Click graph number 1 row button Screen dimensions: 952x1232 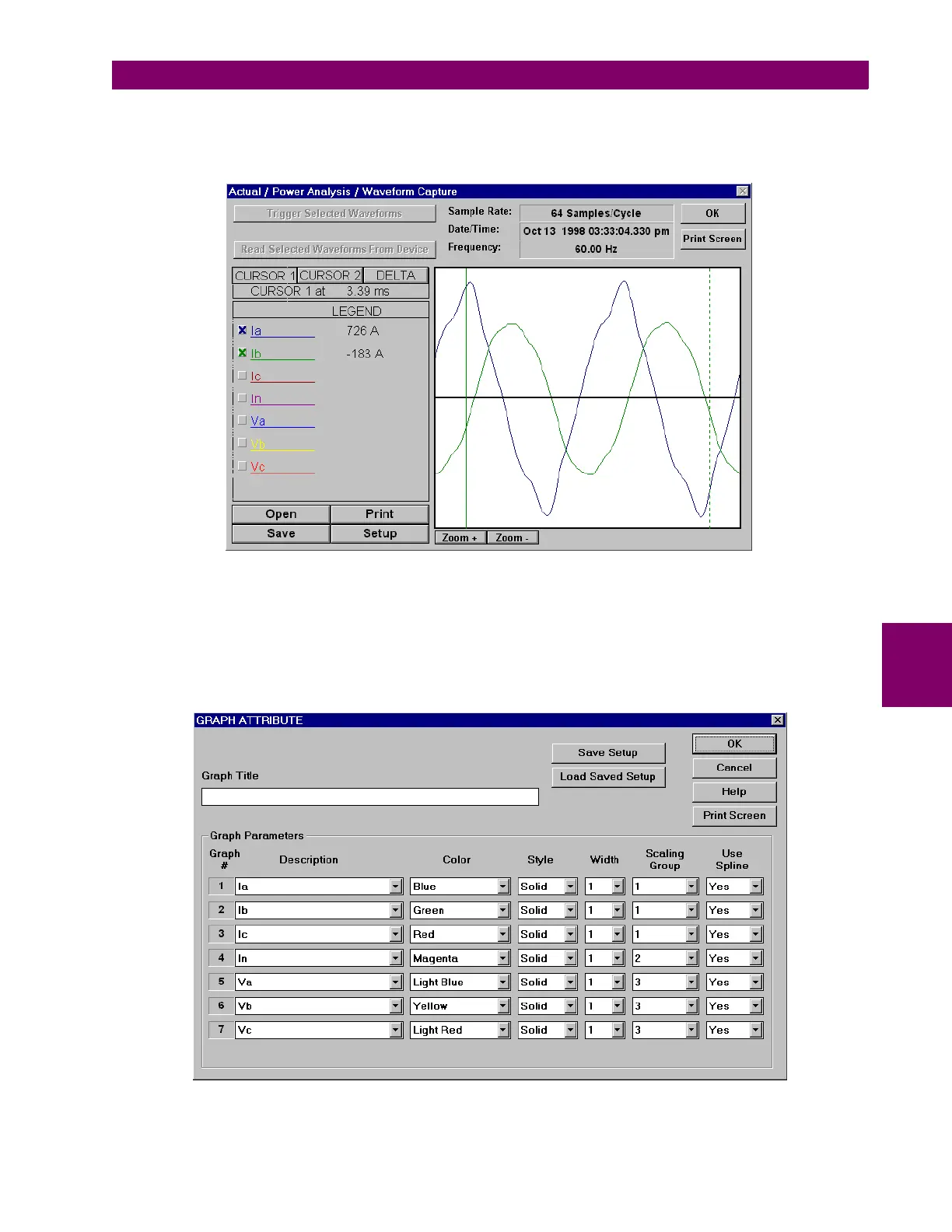tap(221, 886)
